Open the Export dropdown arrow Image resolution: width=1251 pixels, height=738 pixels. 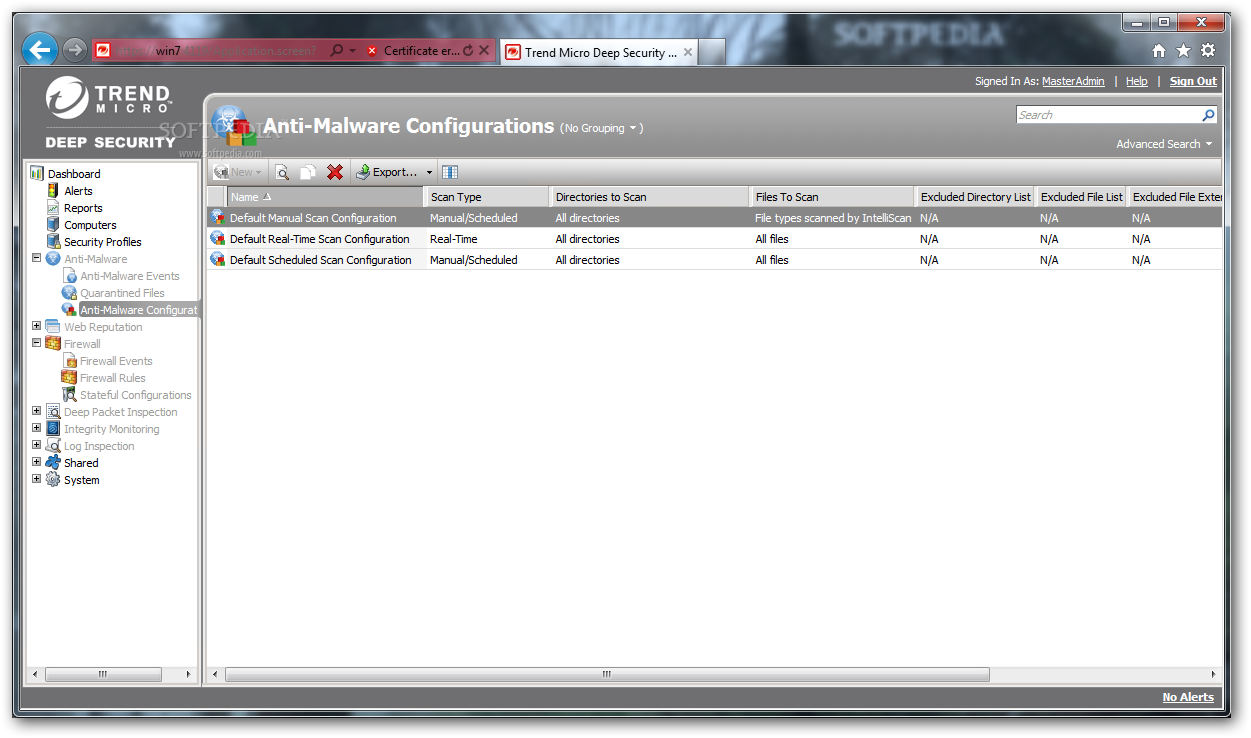pyautogui.click(x=430, y=172)
